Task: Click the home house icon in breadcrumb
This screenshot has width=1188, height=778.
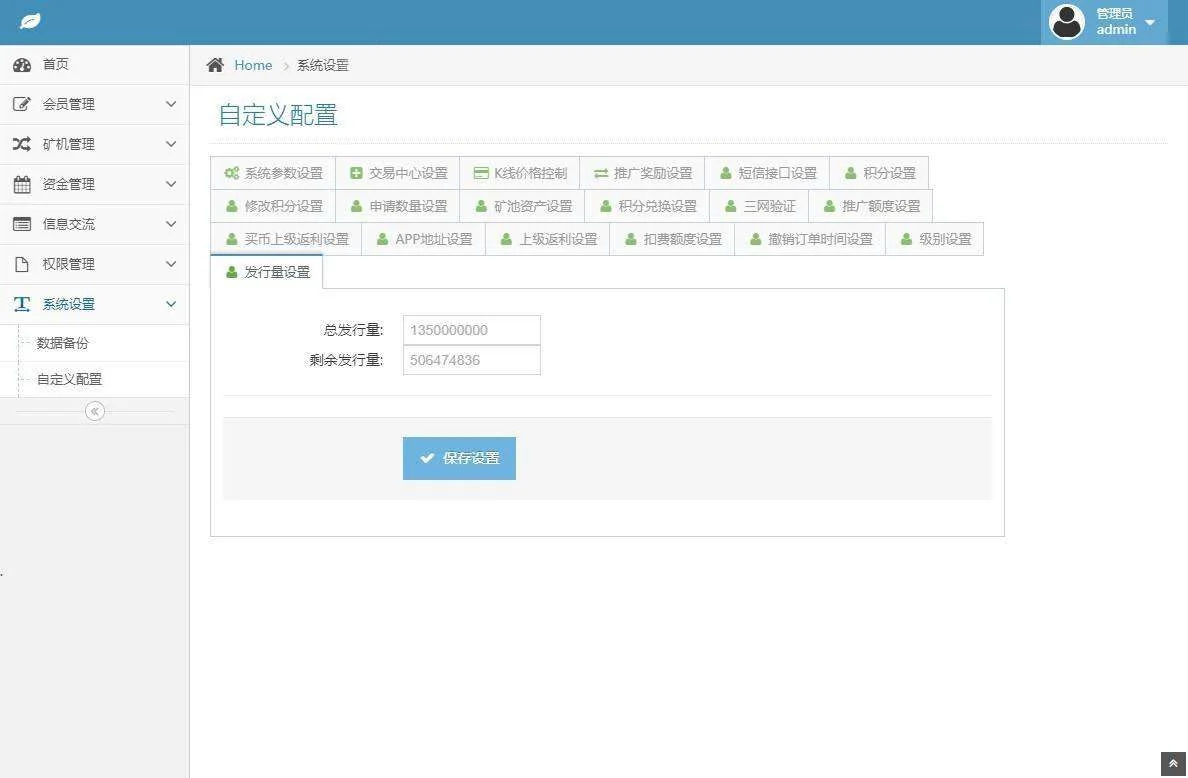Action: point(215,65)
